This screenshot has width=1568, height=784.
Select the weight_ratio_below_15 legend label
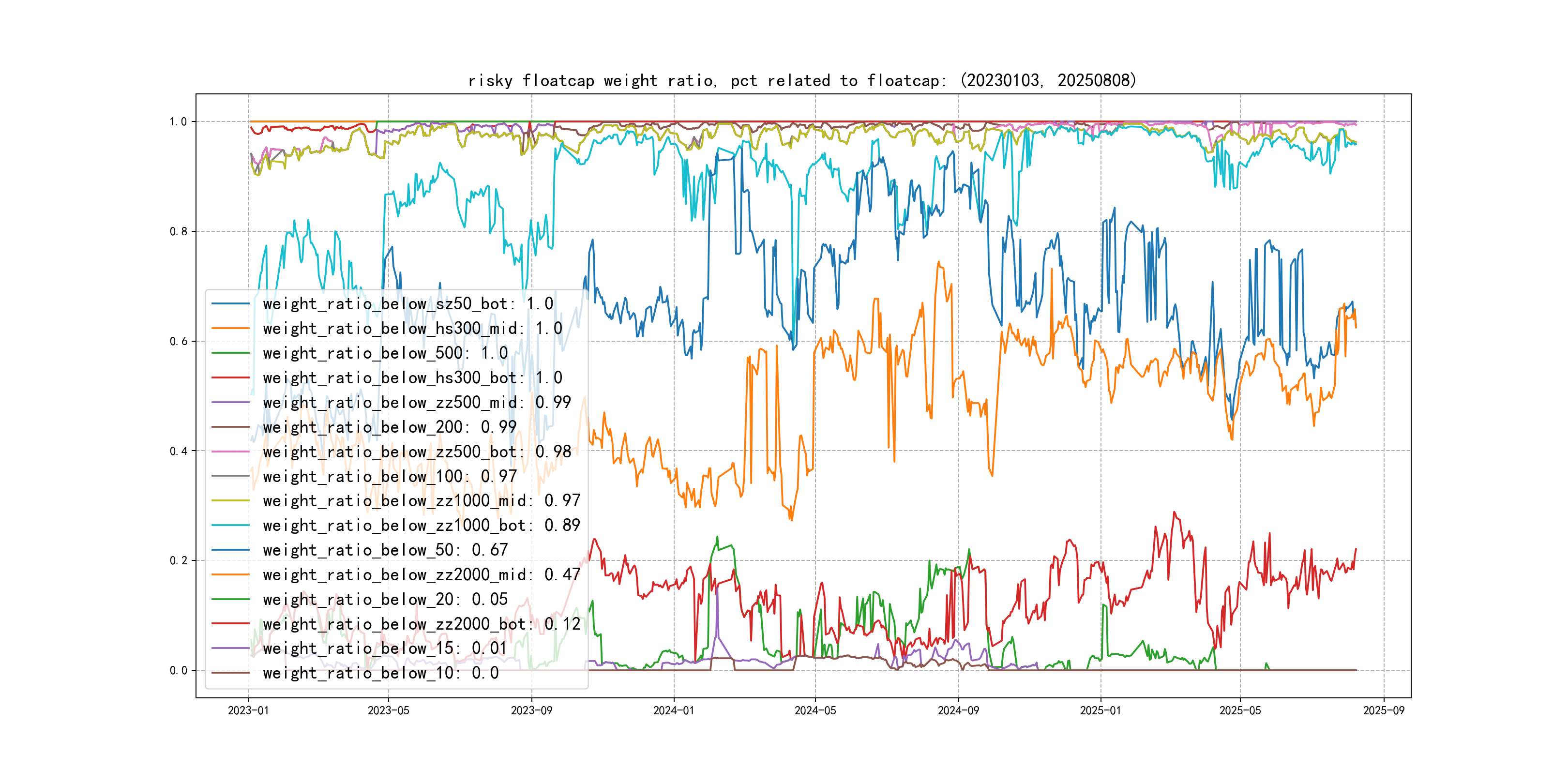[385, 649]
